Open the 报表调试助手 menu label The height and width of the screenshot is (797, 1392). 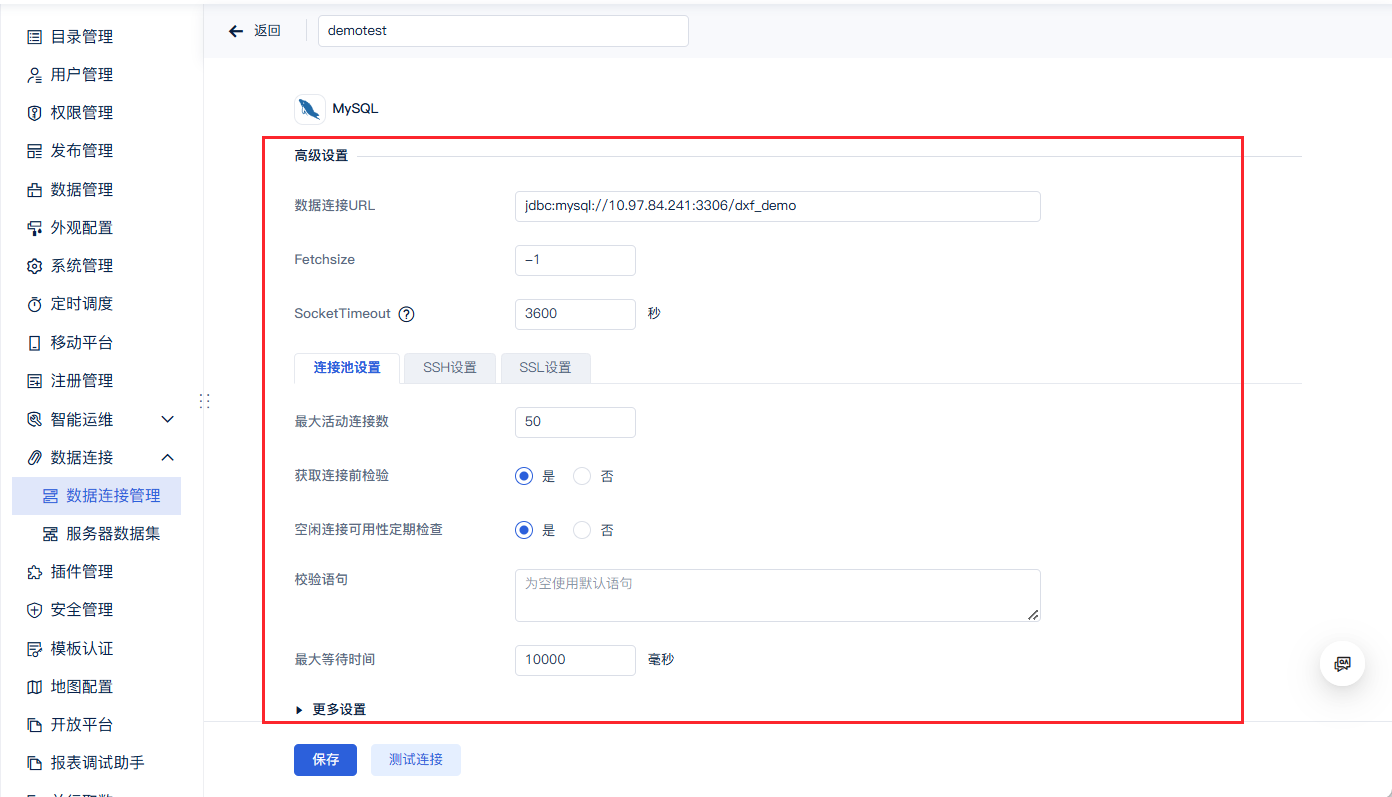[x=98, y=763]
